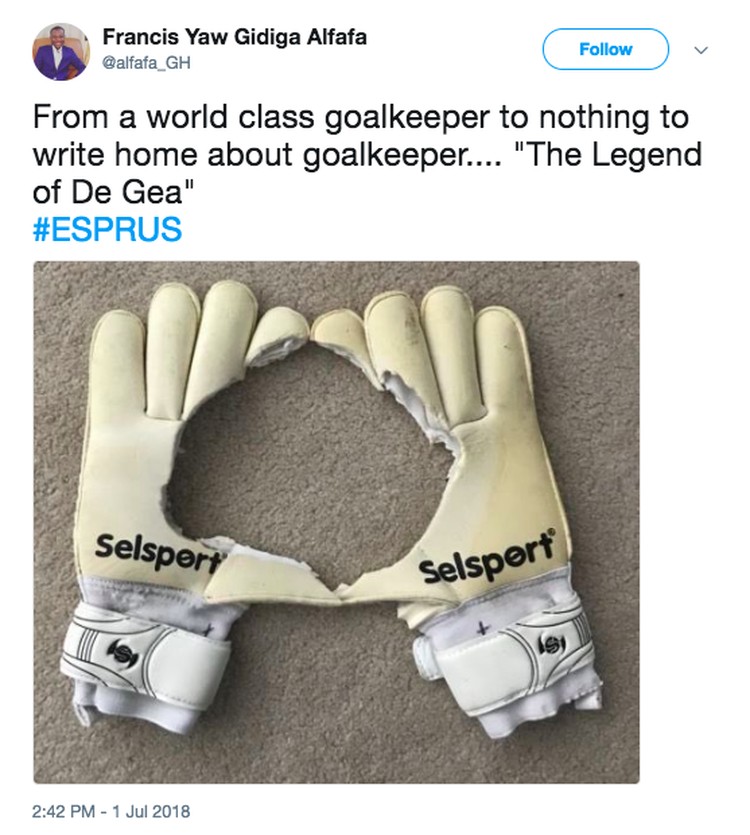Image resolution: width=750 pixels, height=835 pixels.
Task: Click the 2:42 PM - 1 Jul 2018 timestamp
Action: coord(111,811)
